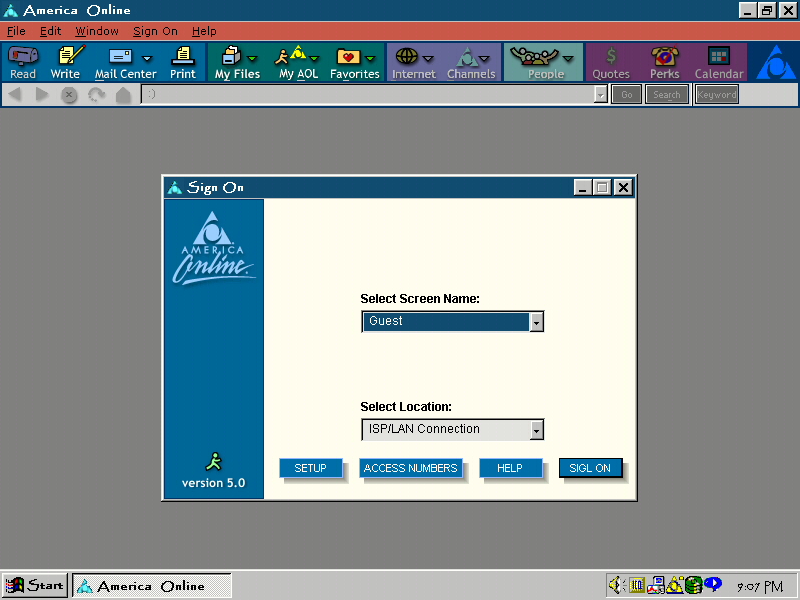Open the File menu

point(16,31)
